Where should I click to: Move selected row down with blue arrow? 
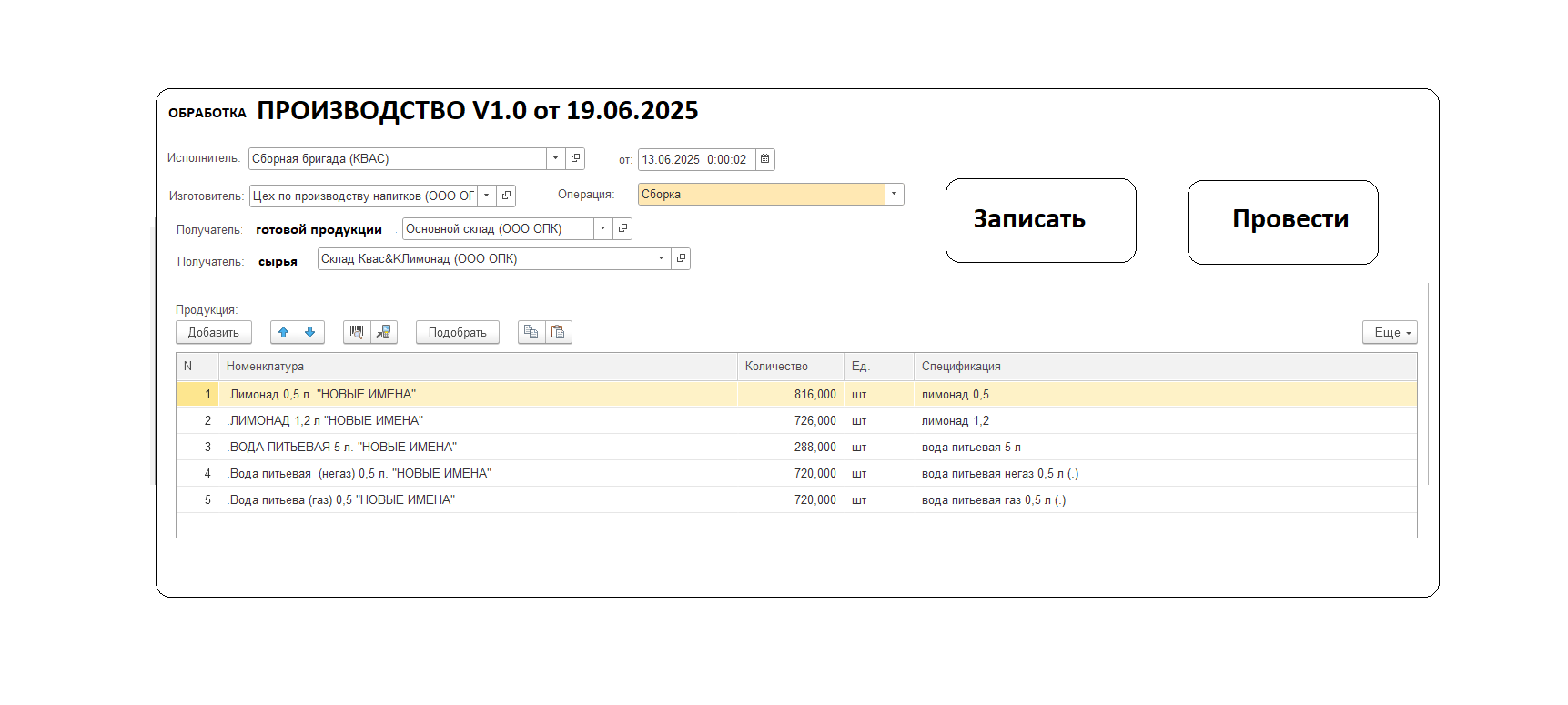(x=310, y=333)
